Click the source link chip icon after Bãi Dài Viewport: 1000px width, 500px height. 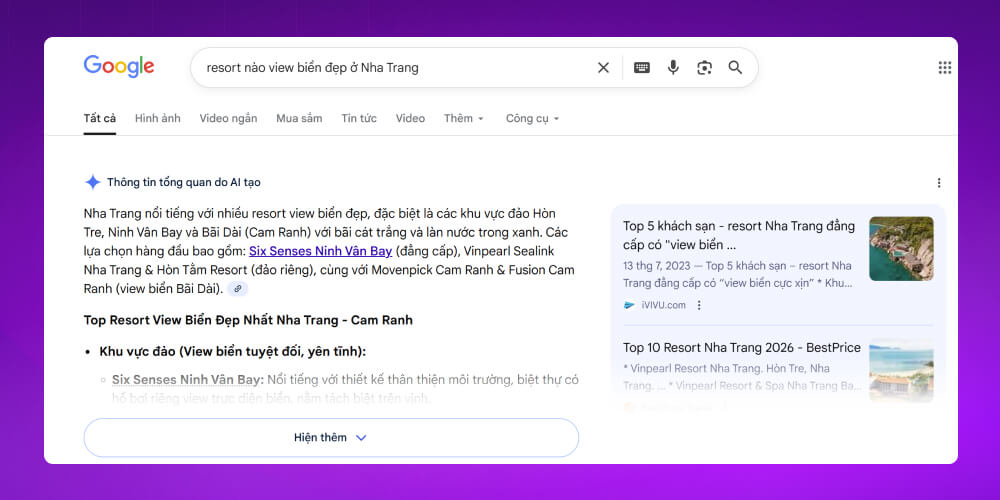tap(237, 289)
